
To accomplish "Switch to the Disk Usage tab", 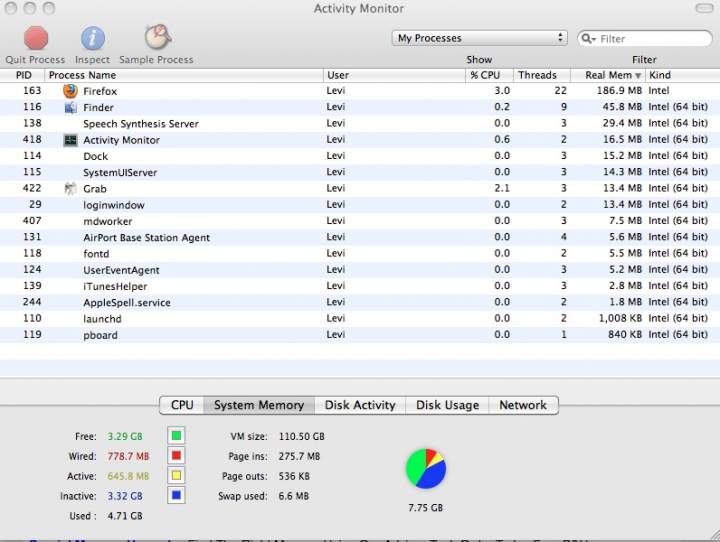I will click(447, 405).
